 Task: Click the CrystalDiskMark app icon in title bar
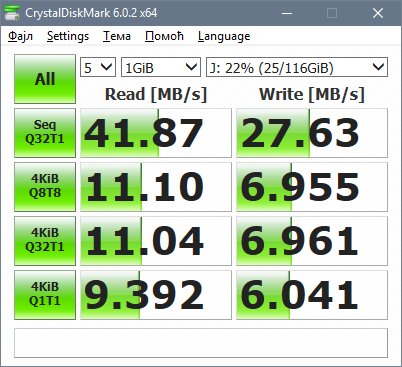coord(12,13)
